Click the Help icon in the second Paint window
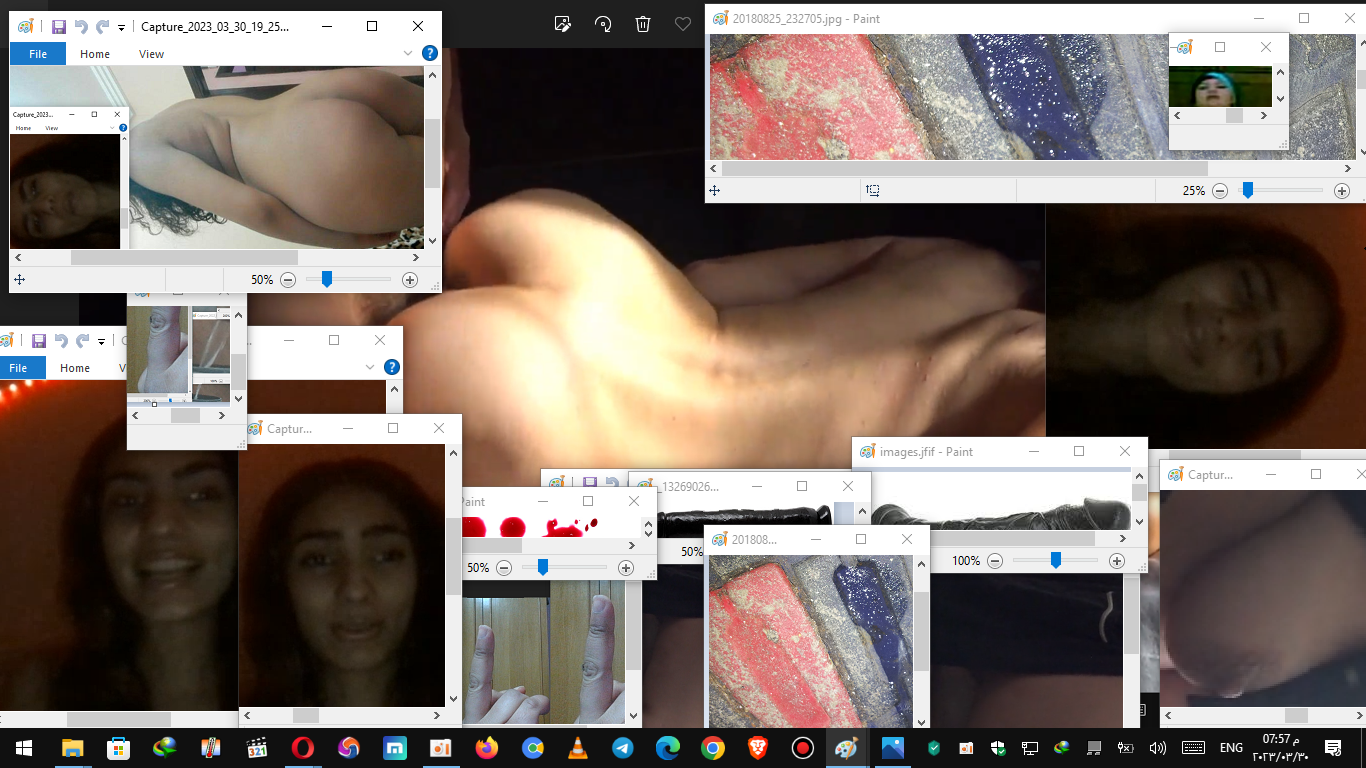Screen dimensions: 1366x768 391,367
